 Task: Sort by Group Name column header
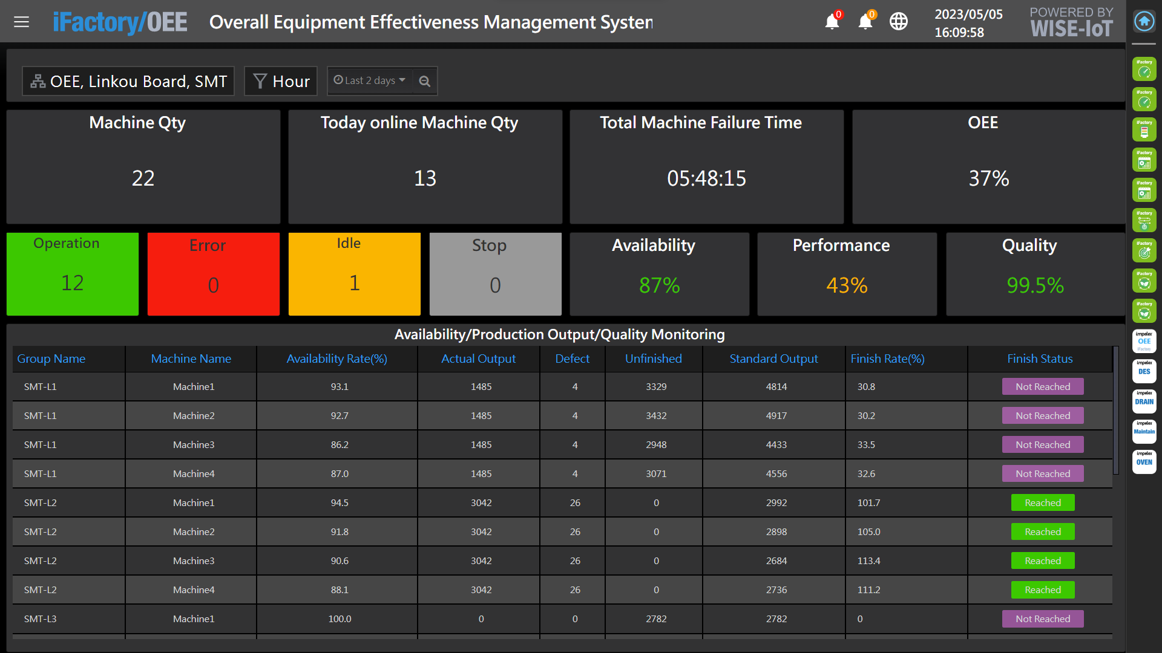click(51, 359)
